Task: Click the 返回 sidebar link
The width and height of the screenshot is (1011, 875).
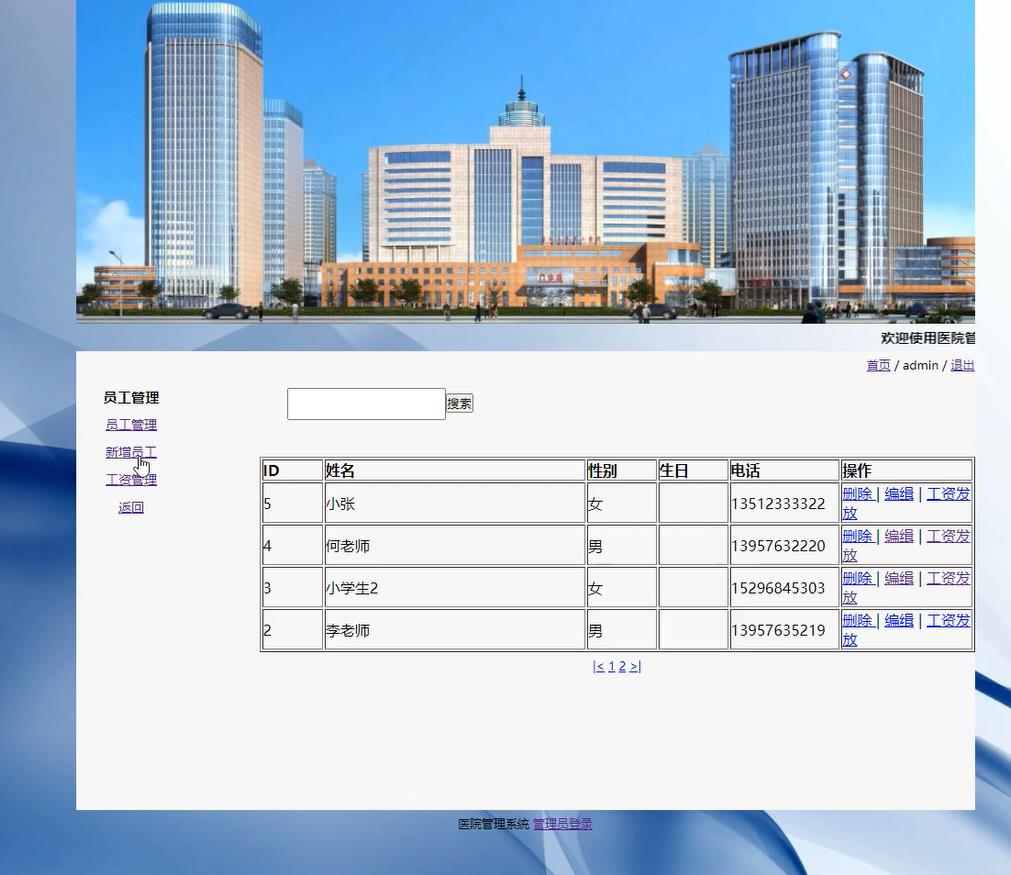Action: tap(131, 507)
